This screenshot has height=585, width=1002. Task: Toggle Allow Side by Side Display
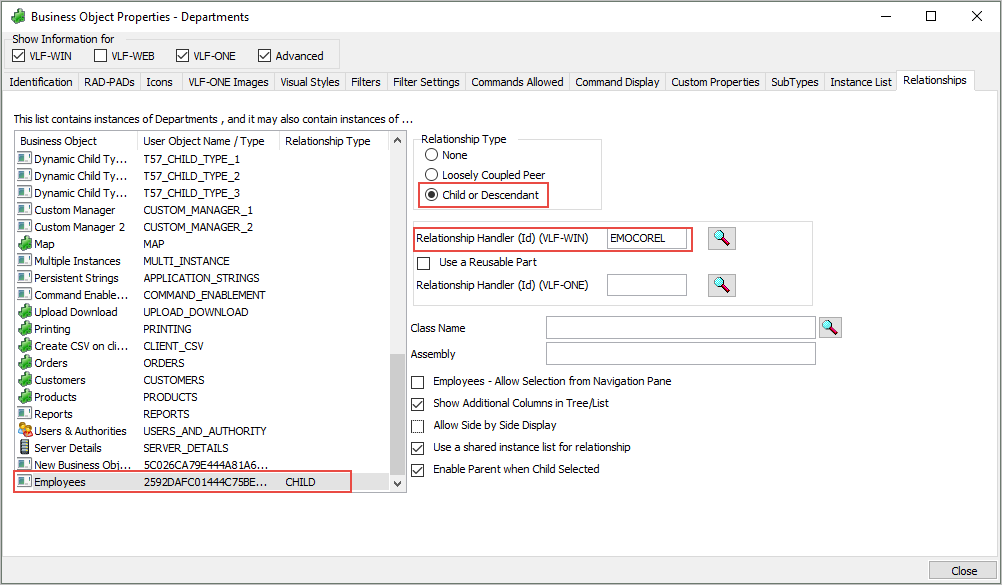418,425
